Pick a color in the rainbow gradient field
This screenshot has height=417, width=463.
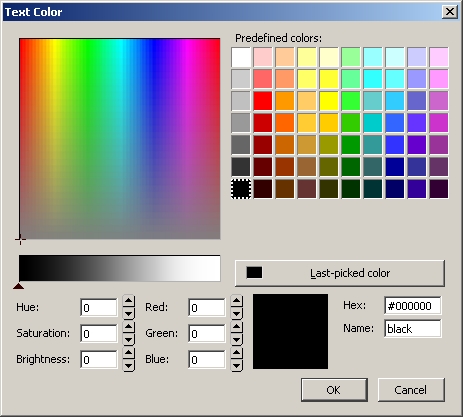click(x=120, y=139)
